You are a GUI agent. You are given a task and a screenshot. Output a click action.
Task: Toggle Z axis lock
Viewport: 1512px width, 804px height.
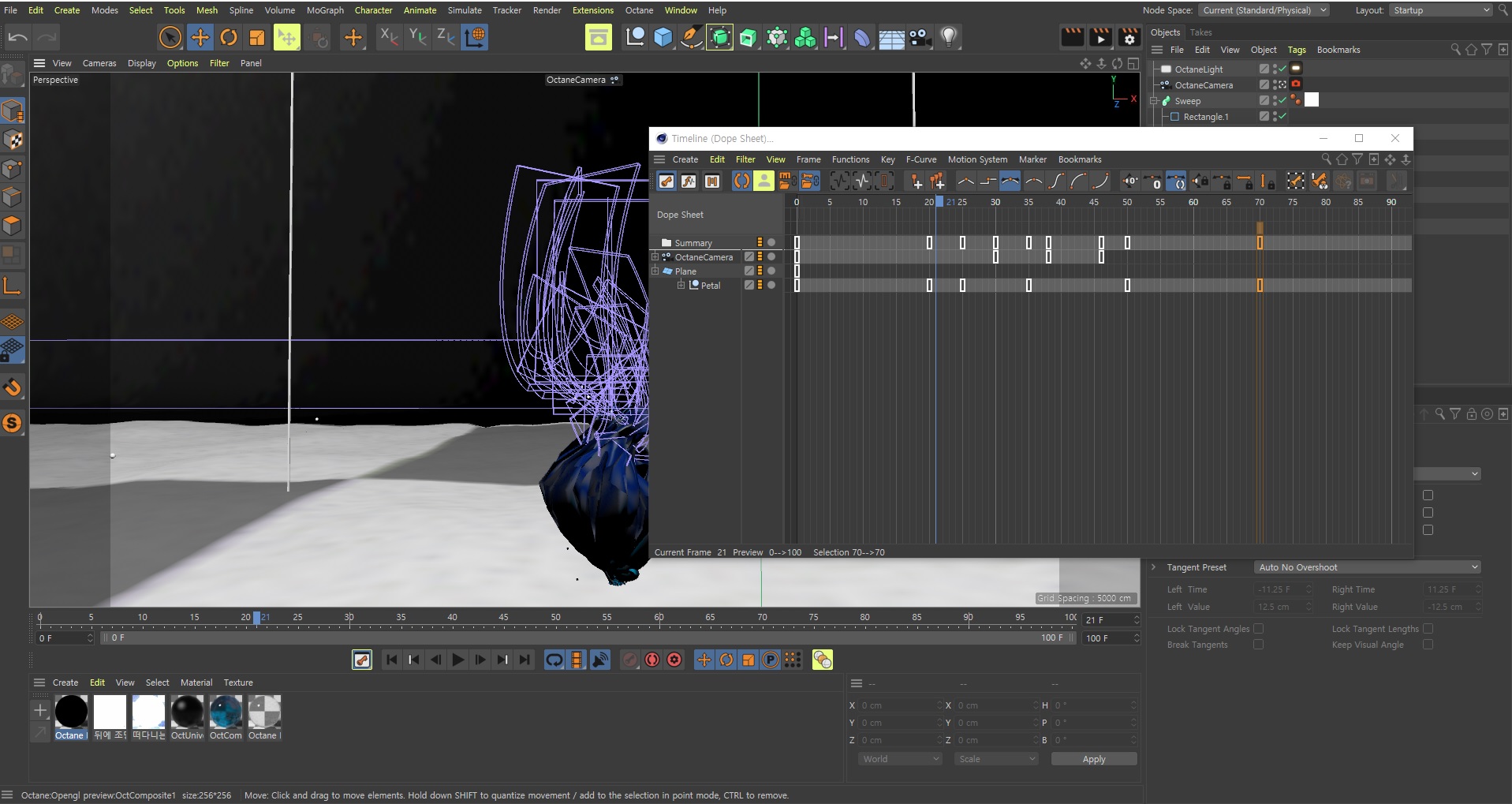[446, 37]
